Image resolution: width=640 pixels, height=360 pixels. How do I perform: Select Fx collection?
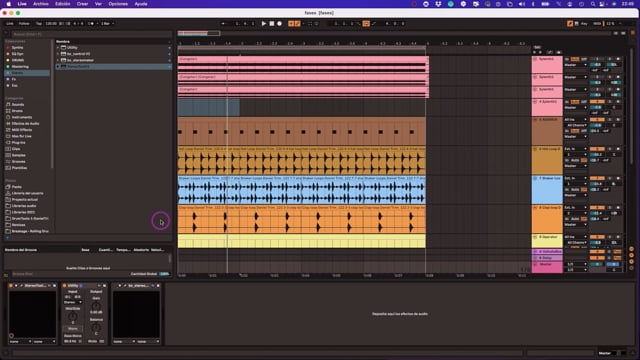tap(14, 79)
